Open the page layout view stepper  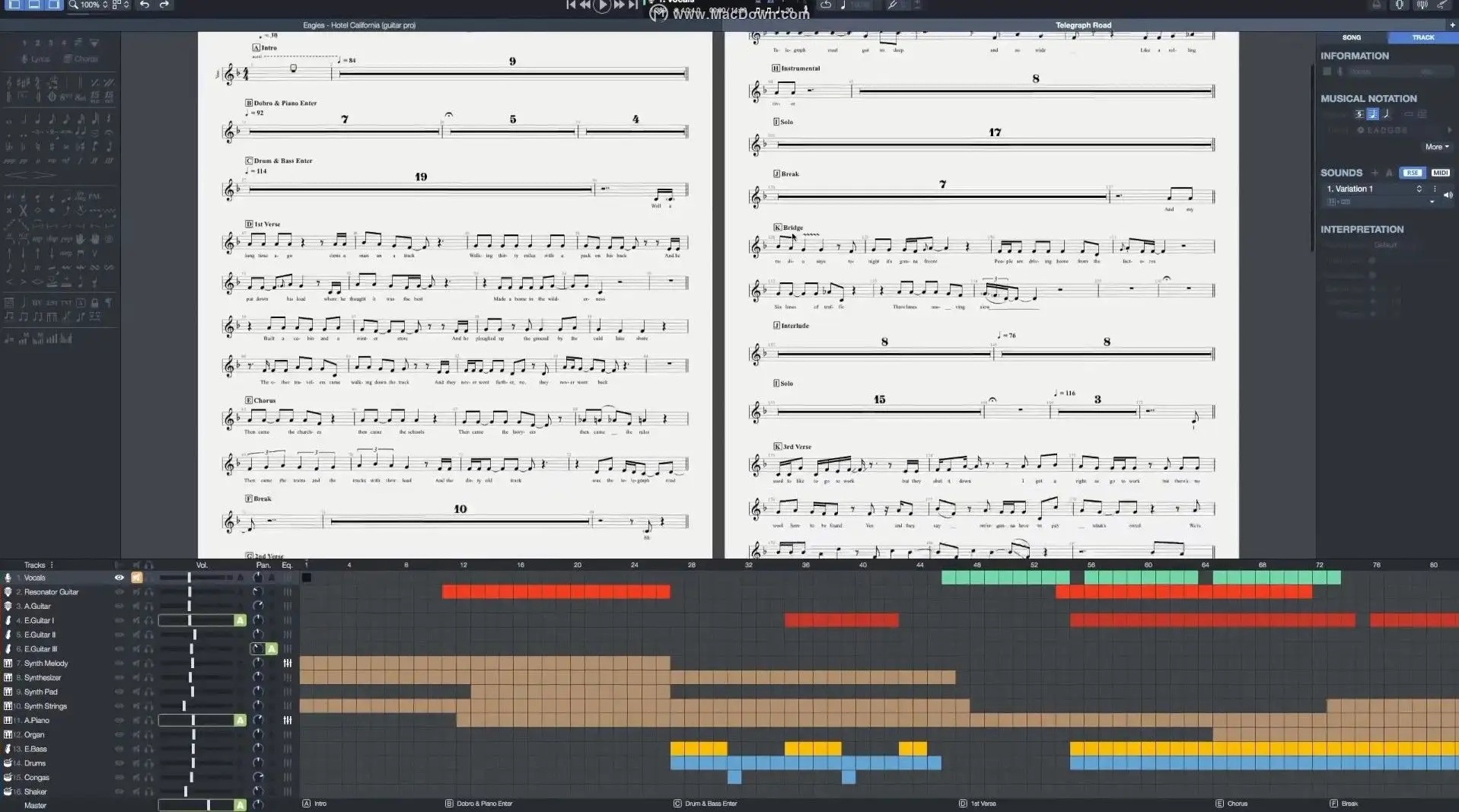(x=126, y=5)
